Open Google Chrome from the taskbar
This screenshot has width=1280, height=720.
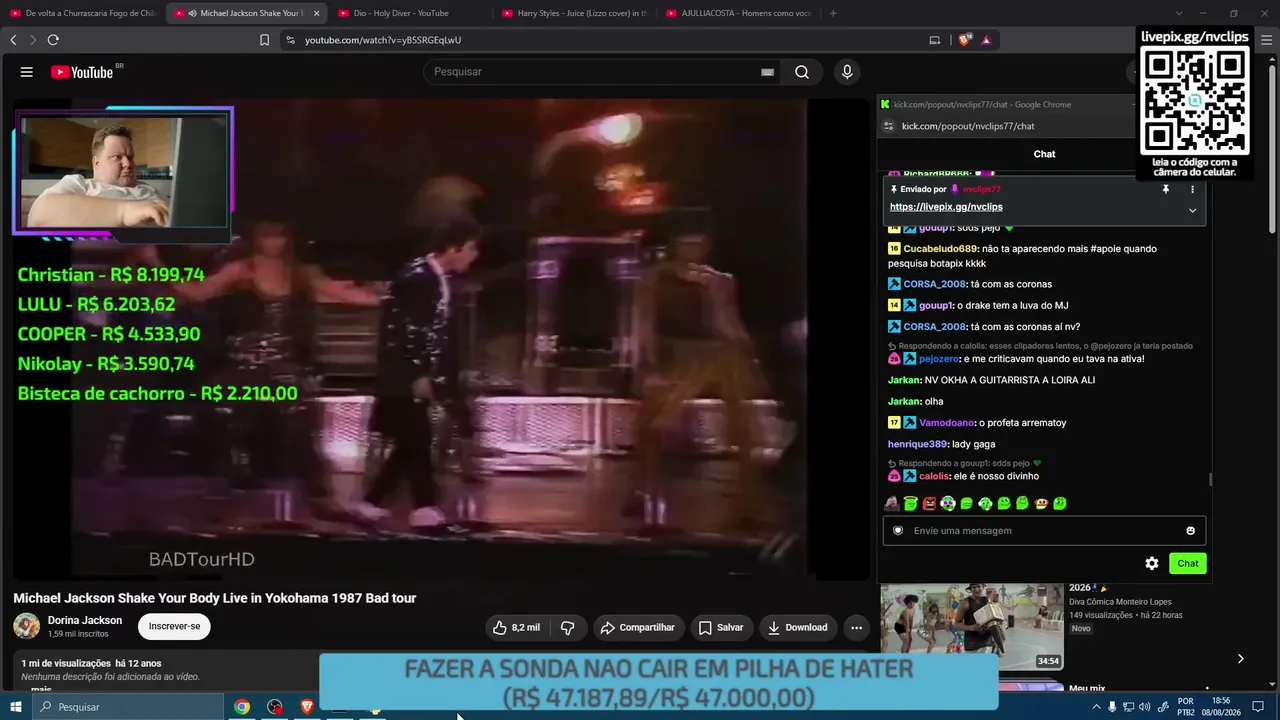tap(242, 707)
